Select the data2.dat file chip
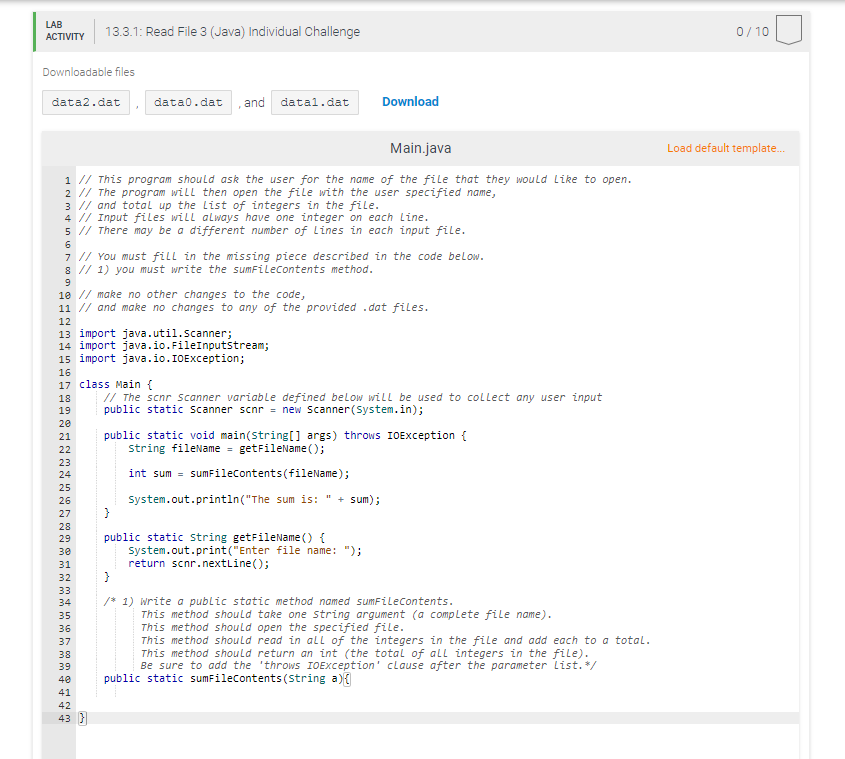This screenshot has height=759, width=845. 85,101
